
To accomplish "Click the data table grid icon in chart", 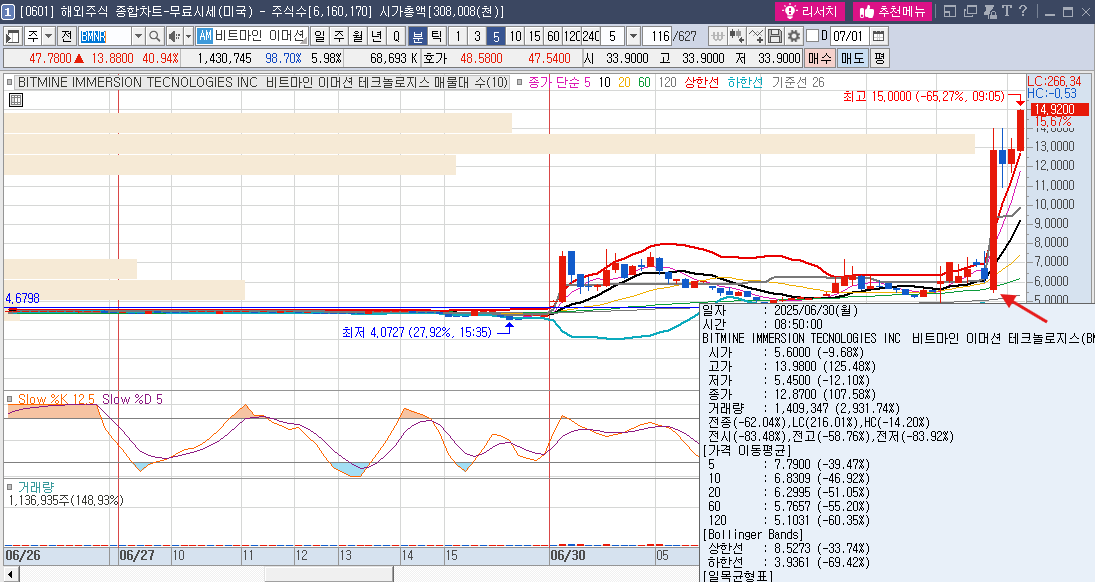I will pyautogui.click(x=16, y=100).
